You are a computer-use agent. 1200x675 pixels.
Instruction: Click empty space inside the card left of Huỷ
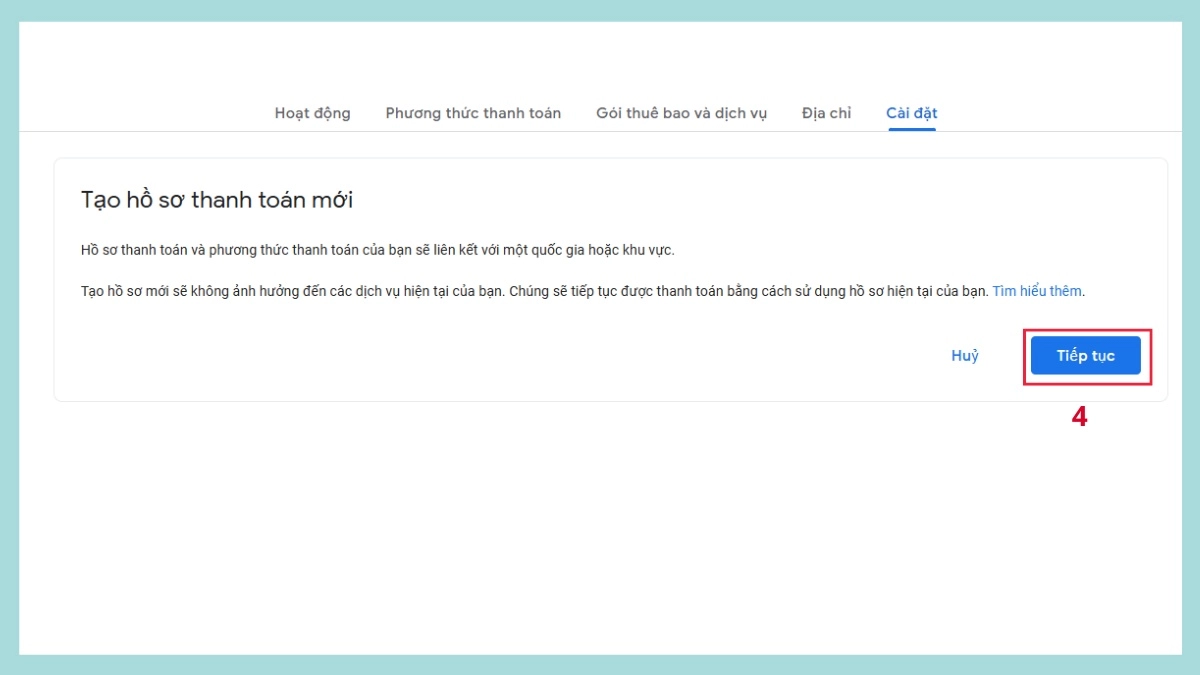pos(500,356)
